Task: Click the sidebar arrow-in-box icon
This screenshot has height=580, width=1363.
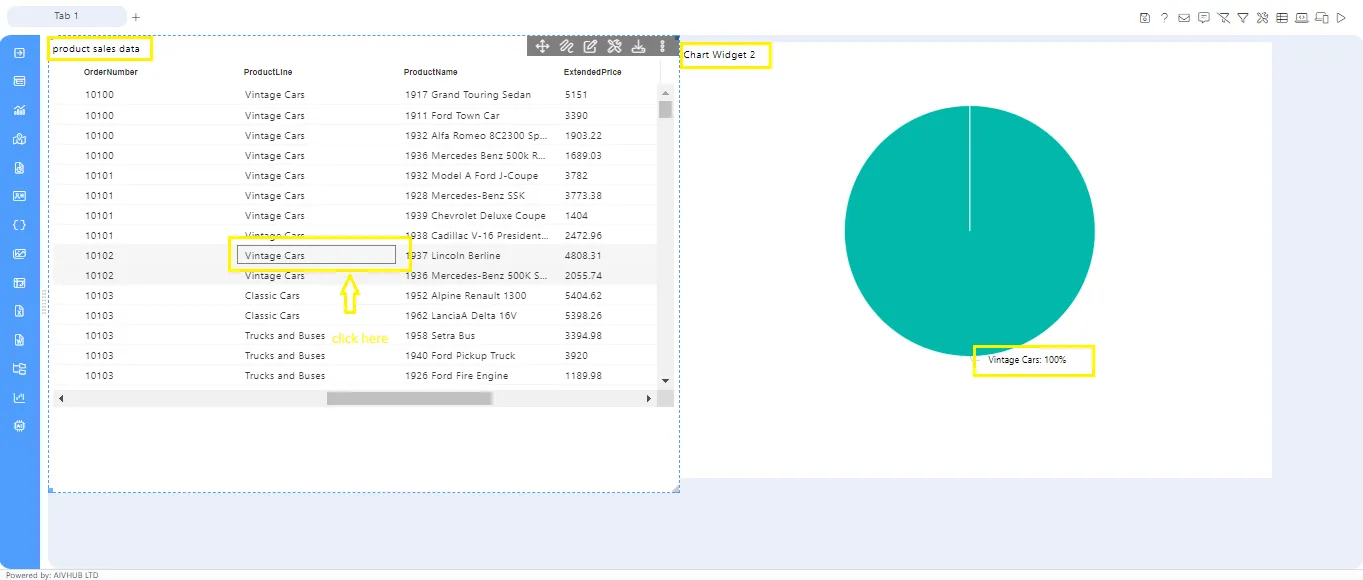Action: [19, 53]
